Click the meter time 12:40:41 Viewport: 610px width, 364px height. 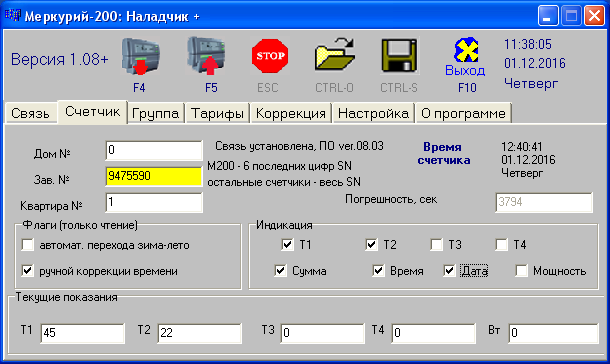[522, 147]
